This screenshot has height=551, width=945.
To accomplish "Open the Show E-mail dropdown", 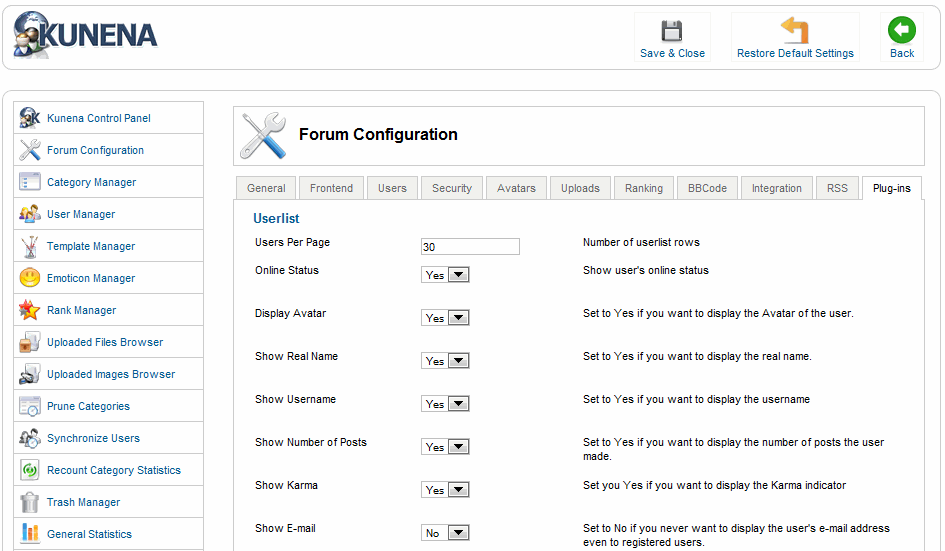I will click(x=445, y=533).
